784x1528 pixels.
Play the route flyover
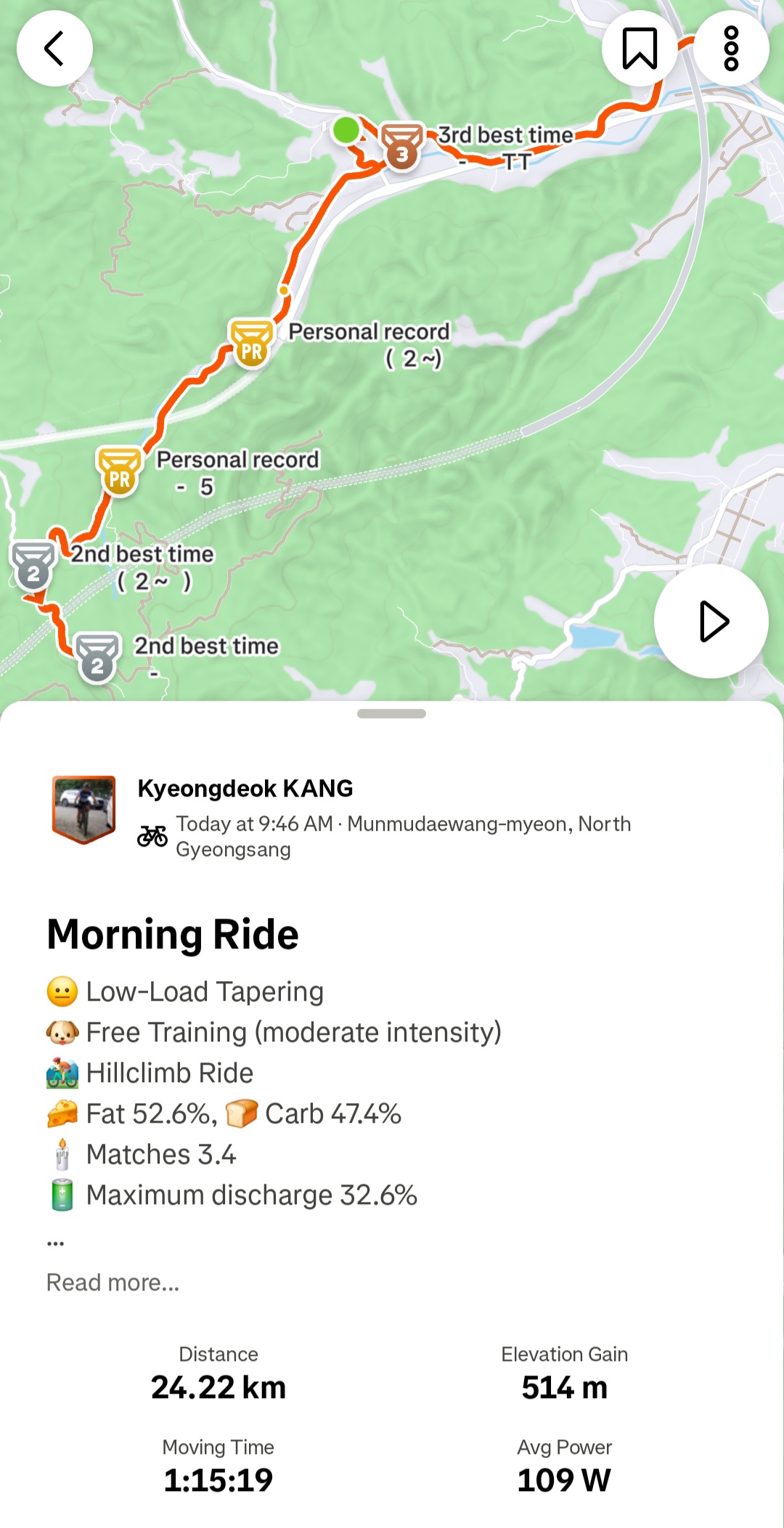711,622
